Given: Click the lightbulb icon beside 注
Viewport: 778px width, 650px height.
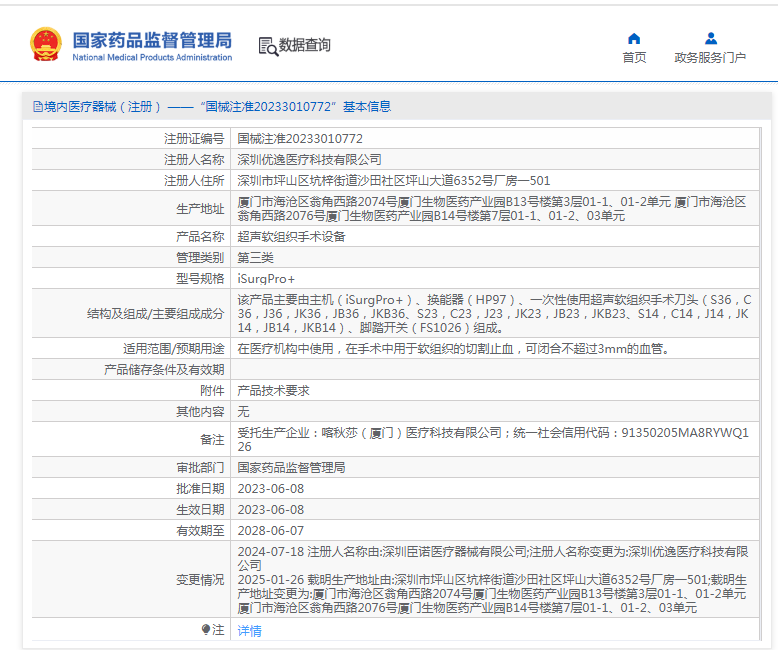Looking at the screenshot, I should coord(206,630).
